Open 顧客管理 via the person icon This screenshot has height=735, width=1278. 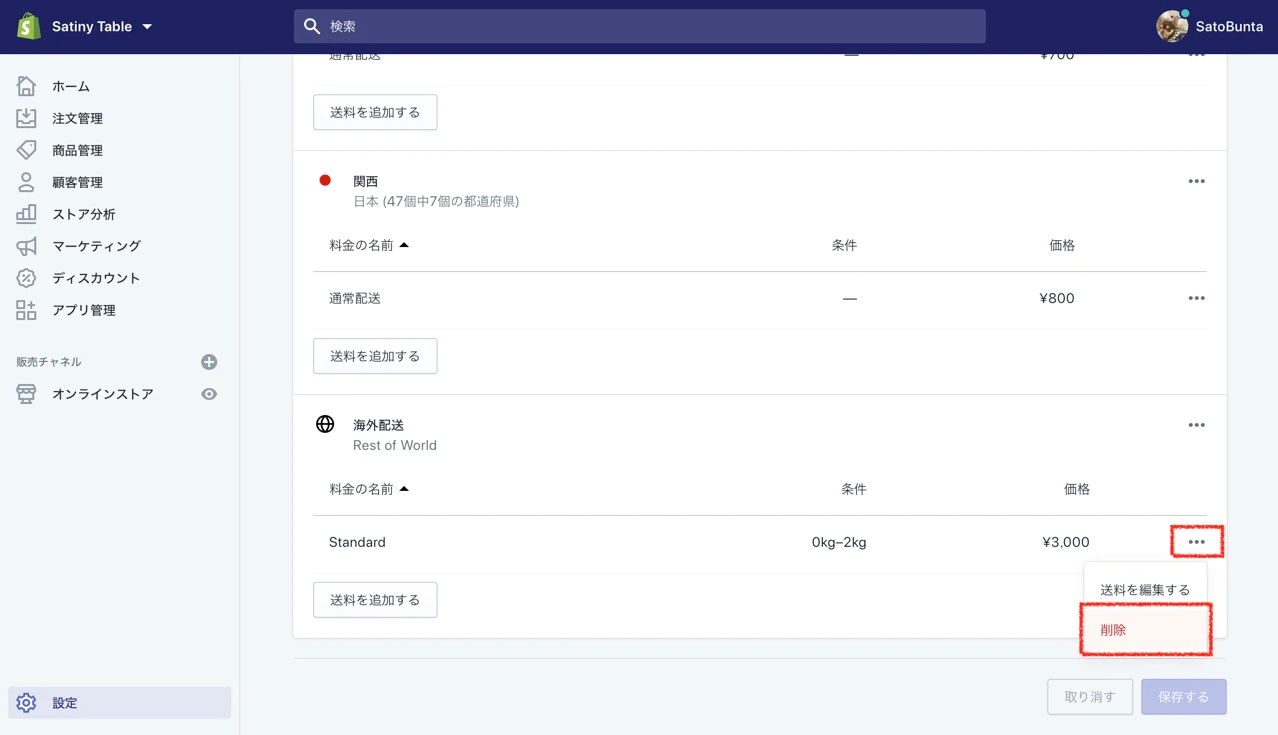26,182
